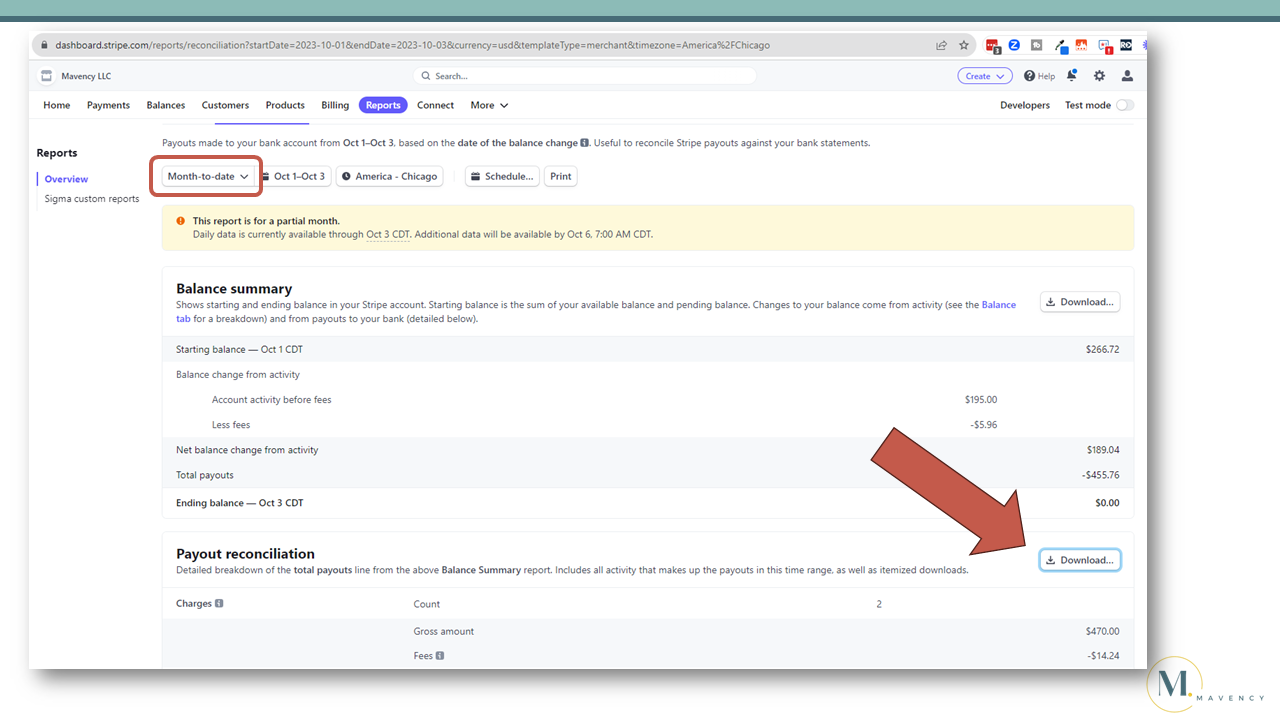
Task: Click the Schedule... button
Action: click(x=502, y=176)
